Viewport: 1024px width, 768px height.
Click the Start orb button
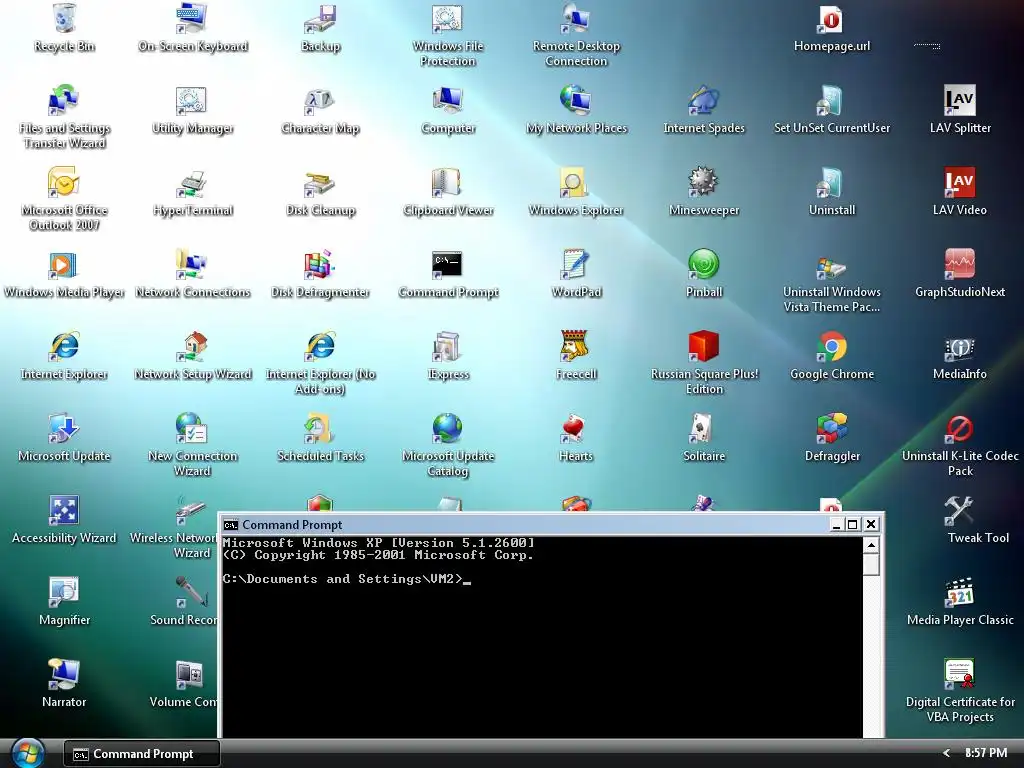coord(28,754)
